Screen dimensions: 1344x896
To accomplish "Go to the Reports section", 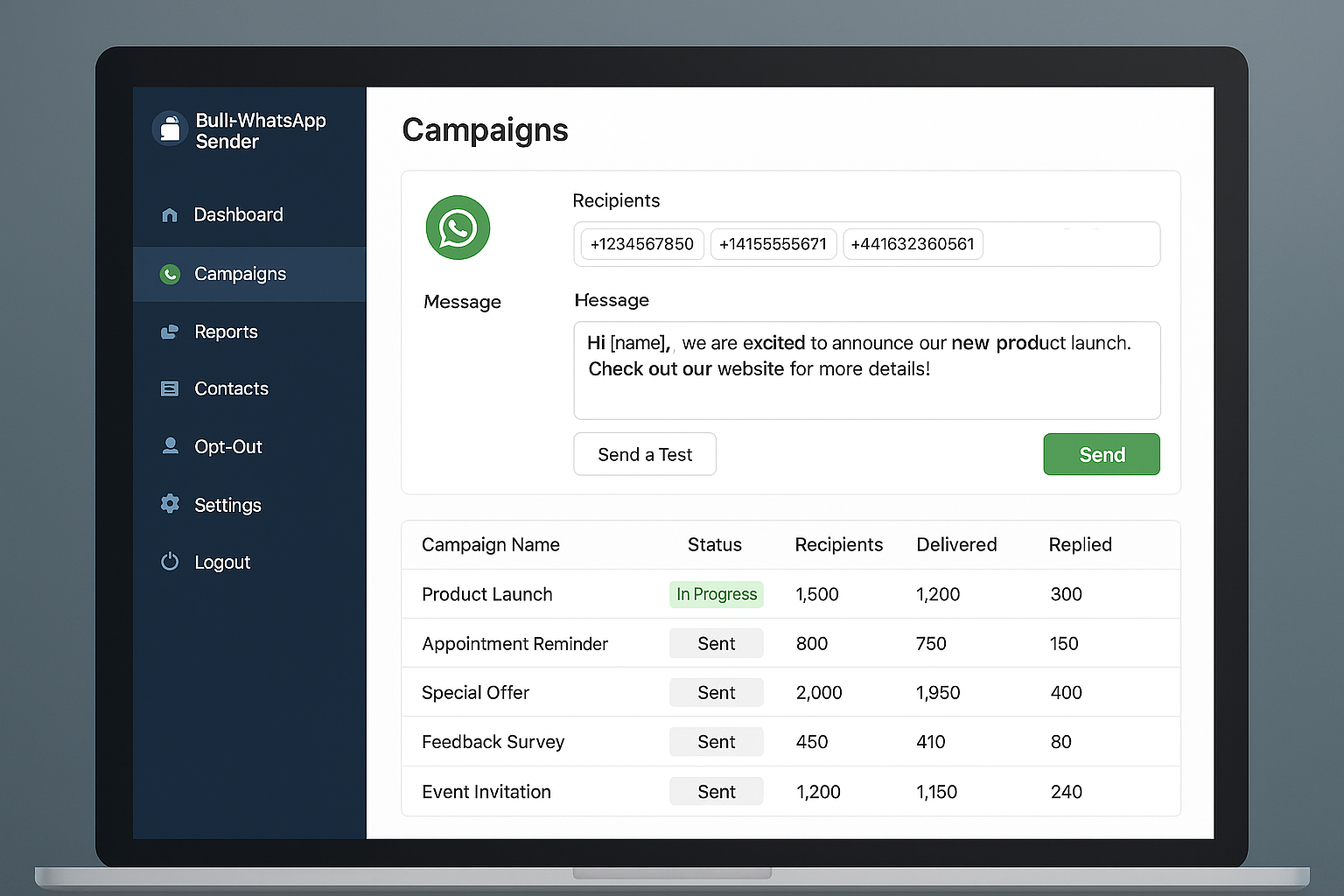I will click(249, 332).
